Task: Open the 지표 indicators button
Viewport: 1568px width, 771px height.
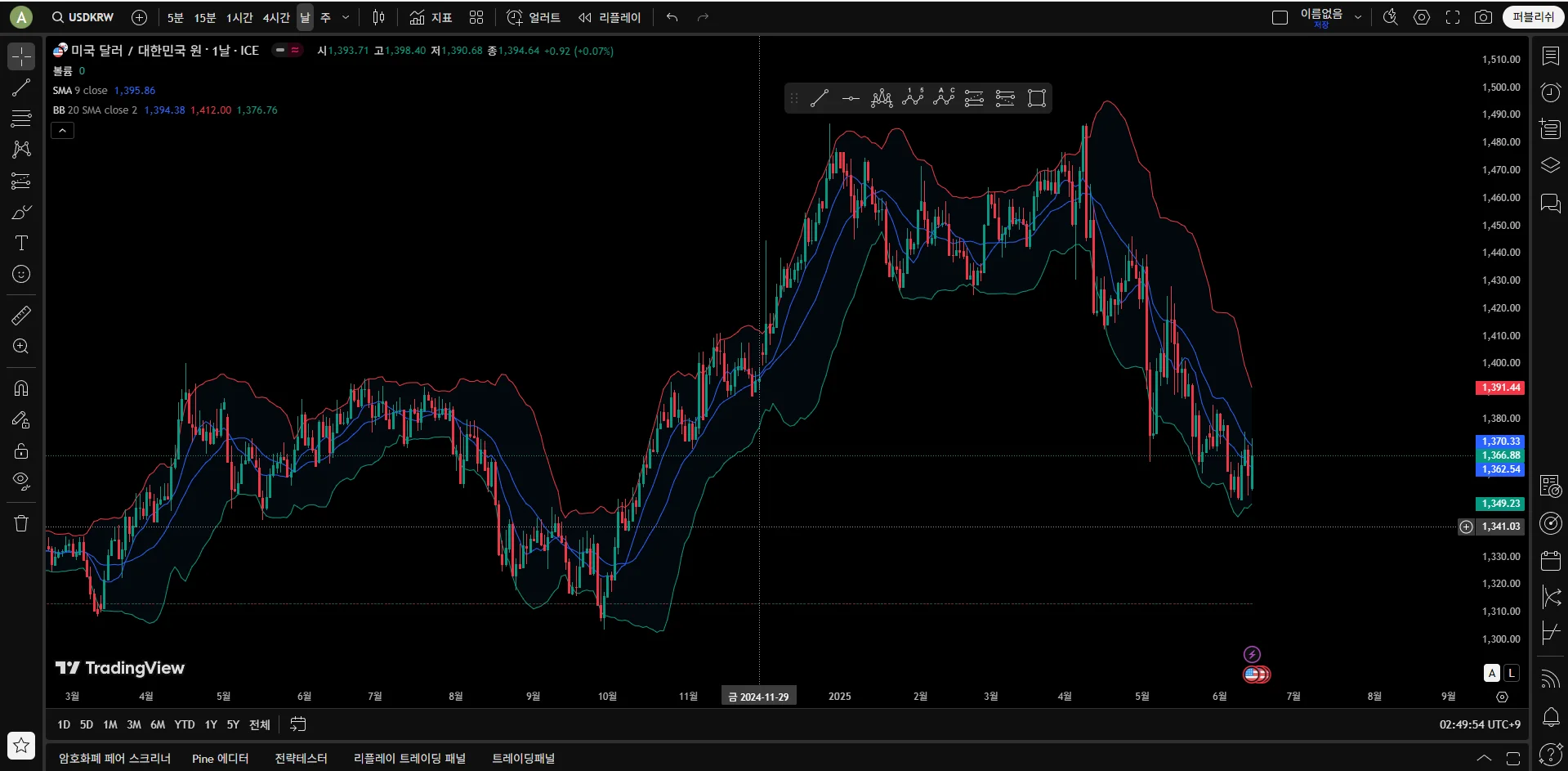Action: tap(431, 17)
